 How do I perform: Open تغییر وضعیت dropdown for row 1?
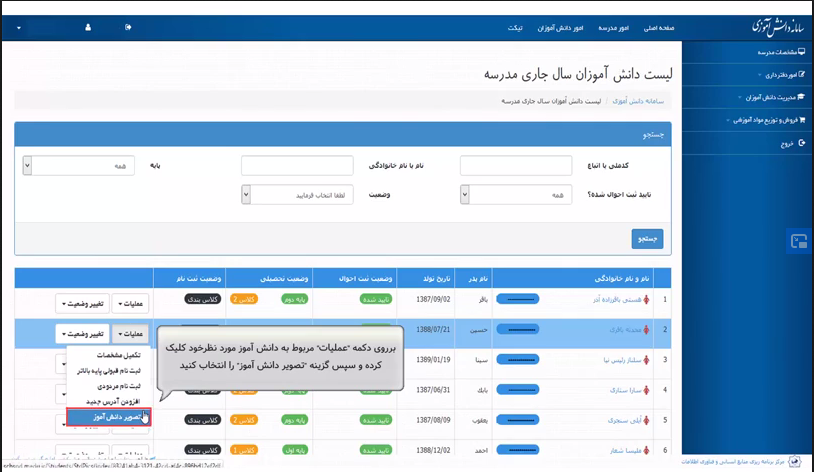point(83,304)
